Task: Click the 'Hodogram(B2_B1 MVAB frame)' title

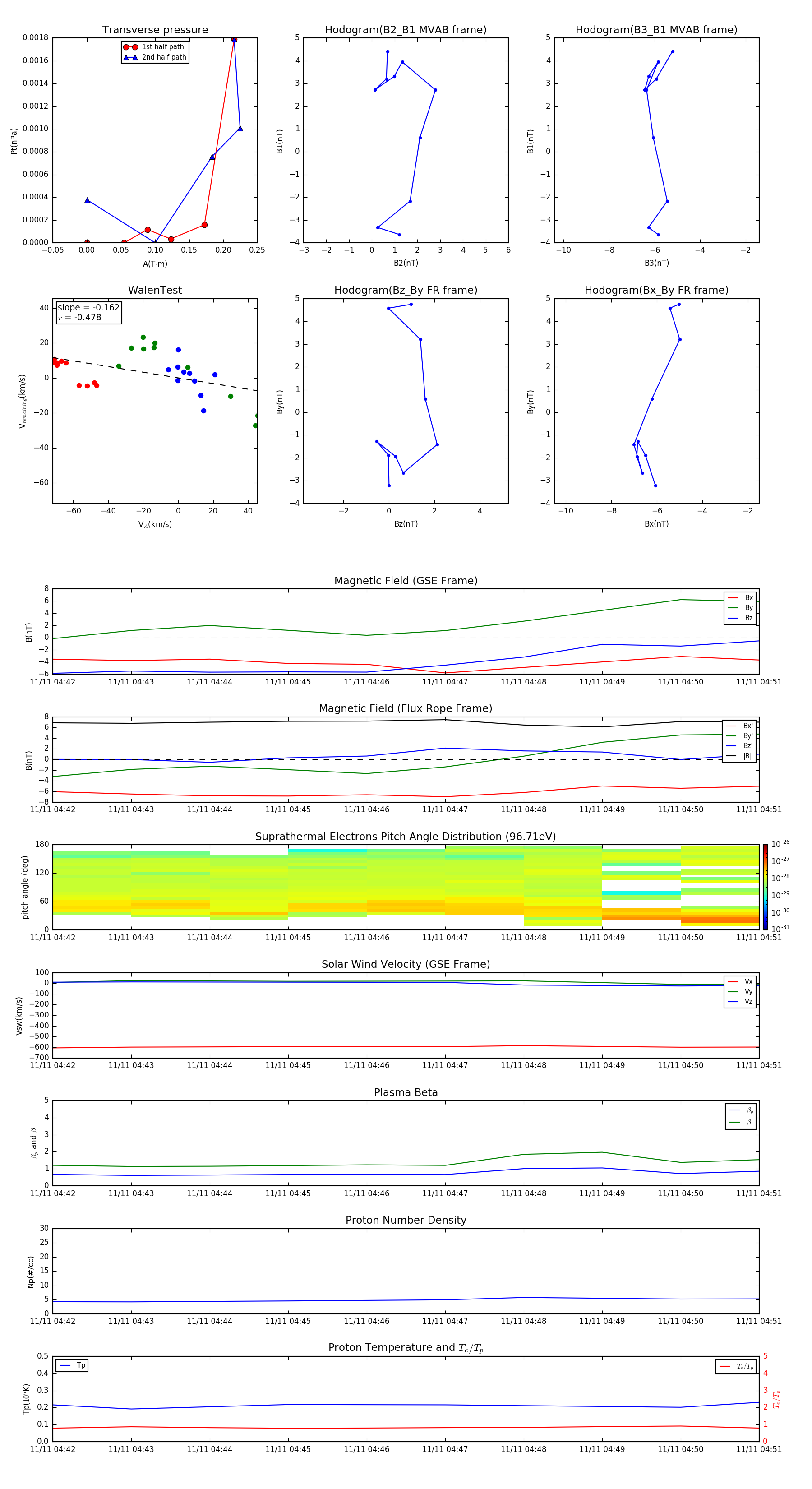Action: pyautogui.click(x=406, y=30)
